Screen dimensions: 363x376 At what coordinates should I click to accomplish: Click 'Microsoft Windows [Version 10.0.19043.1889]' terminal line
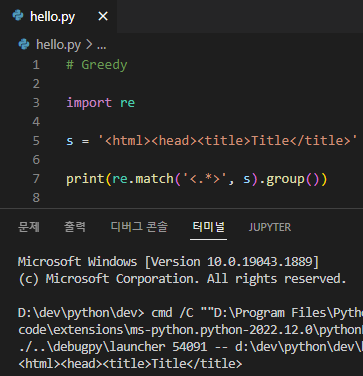click(168, 262)
